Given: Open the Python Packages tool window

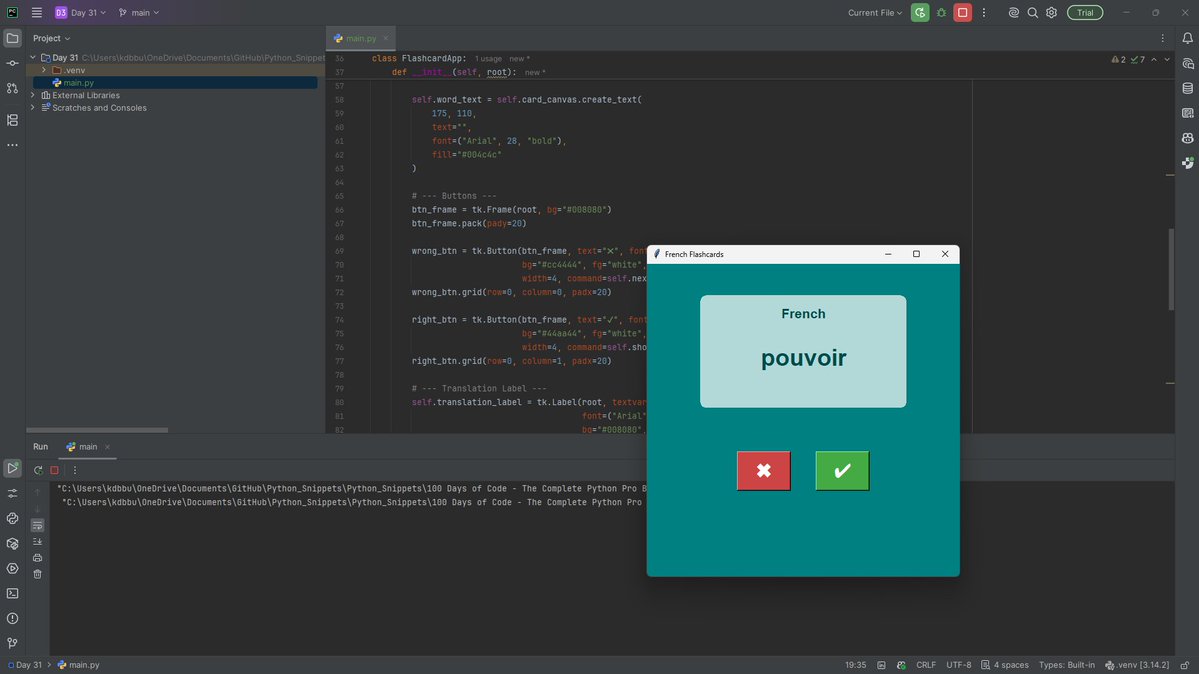Looking at the screenshot, I should (x=12, y=544).
